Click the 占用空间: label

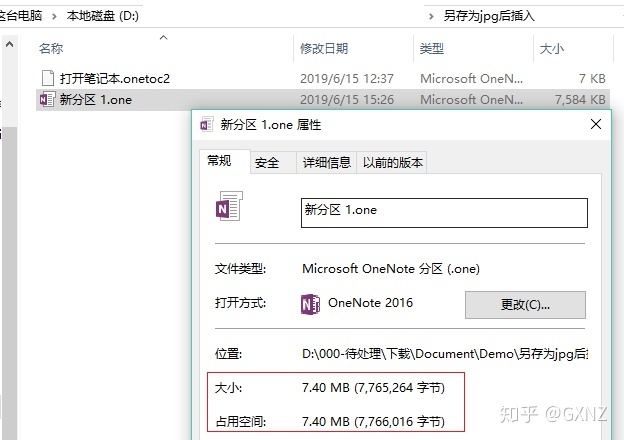click(240, 421)
